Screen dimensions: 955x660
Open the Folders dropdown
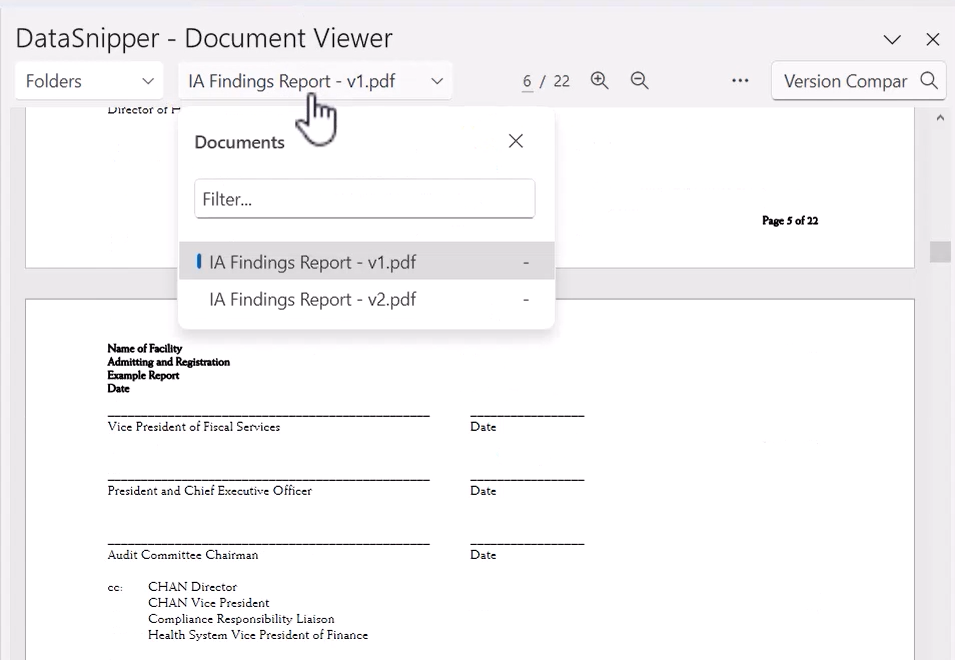click(x=88, y=81)
